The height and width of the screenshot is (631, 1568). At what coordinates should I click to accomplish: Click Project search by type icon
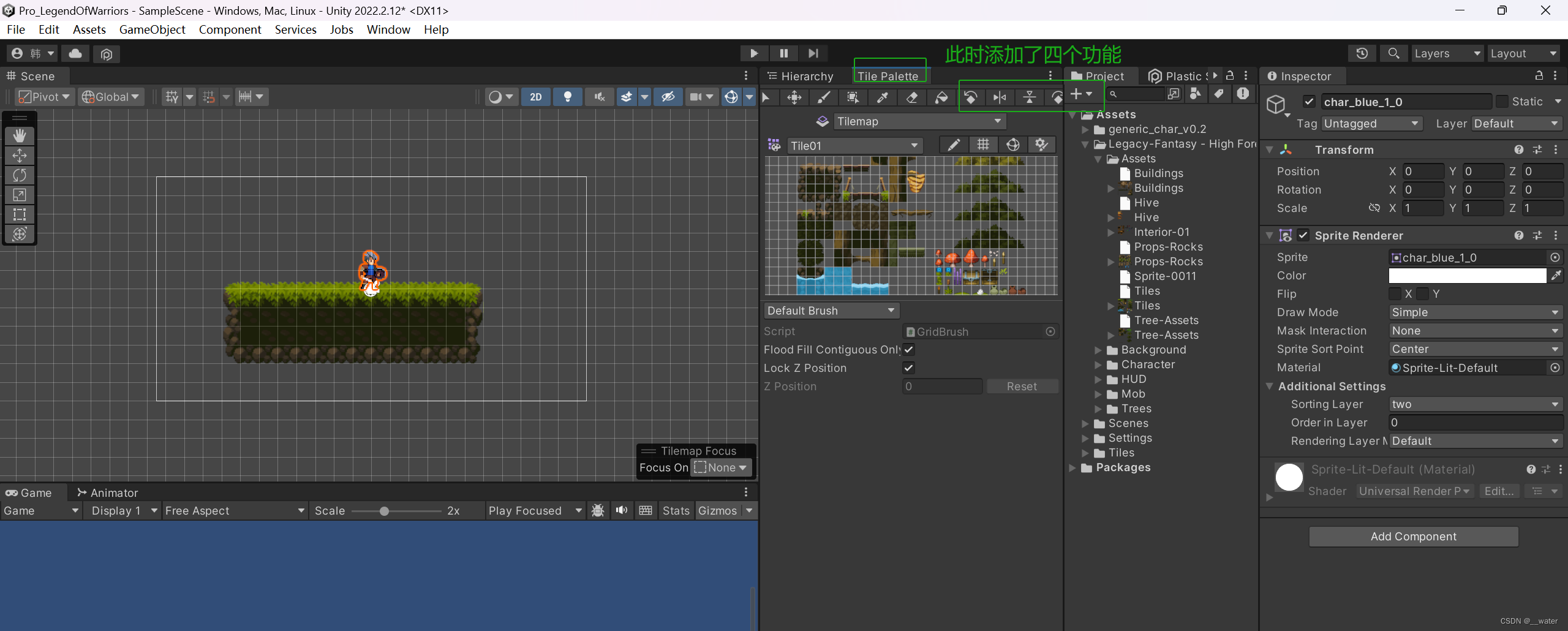pos(1195,94)
